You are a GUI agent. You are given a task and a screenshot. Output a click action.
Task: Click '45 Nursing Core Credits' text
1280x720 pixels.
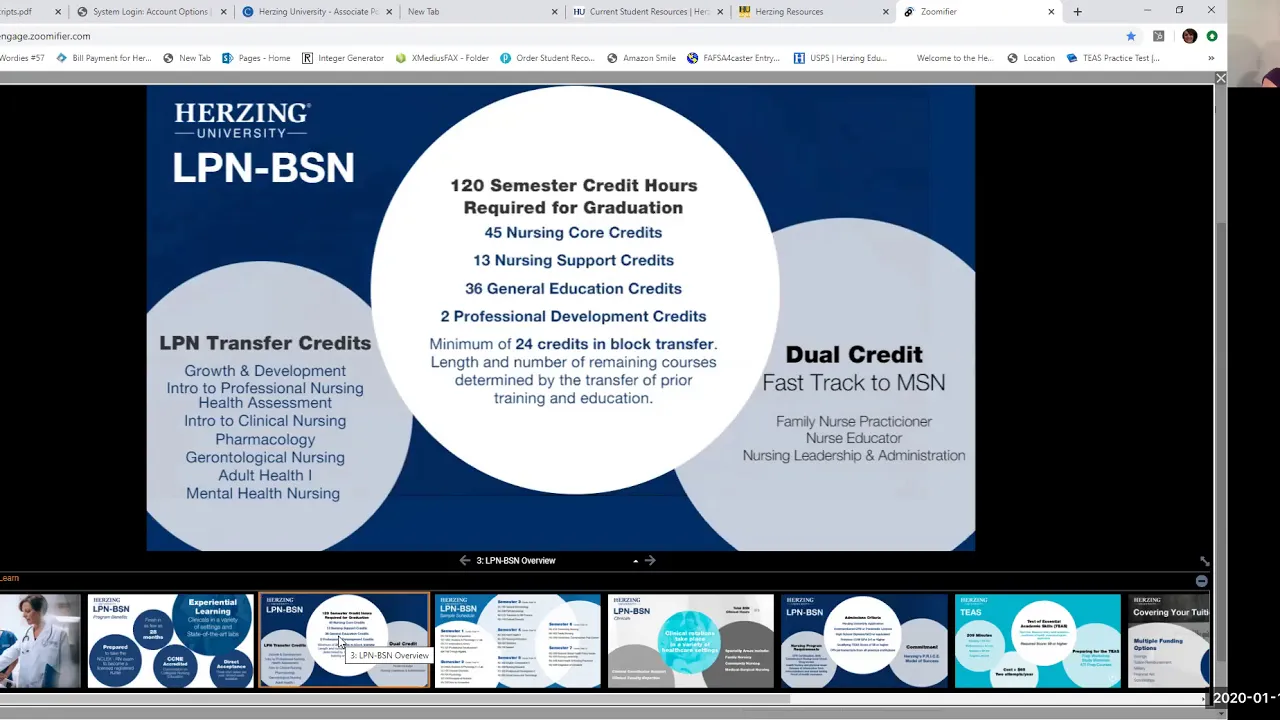(x=573, y=232)
